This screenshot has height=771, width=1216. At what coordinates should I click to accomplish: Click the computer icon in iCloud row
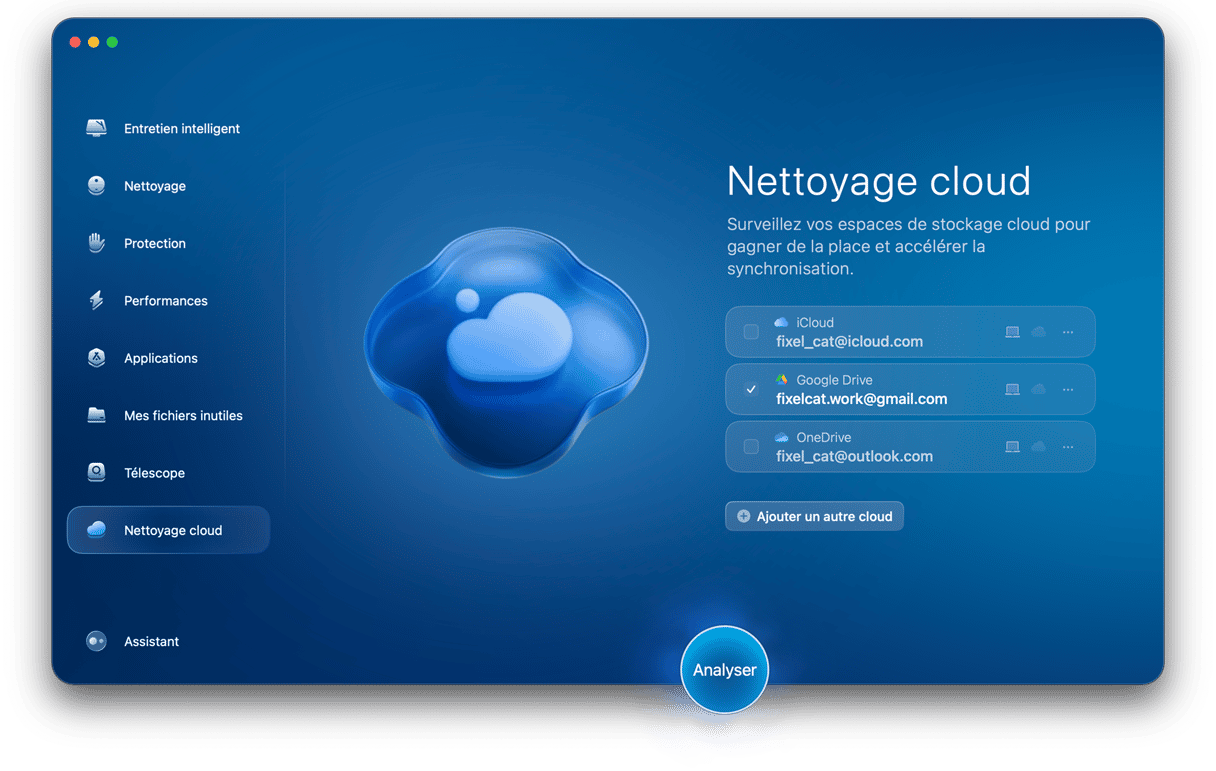click(x=1012, y=332)
